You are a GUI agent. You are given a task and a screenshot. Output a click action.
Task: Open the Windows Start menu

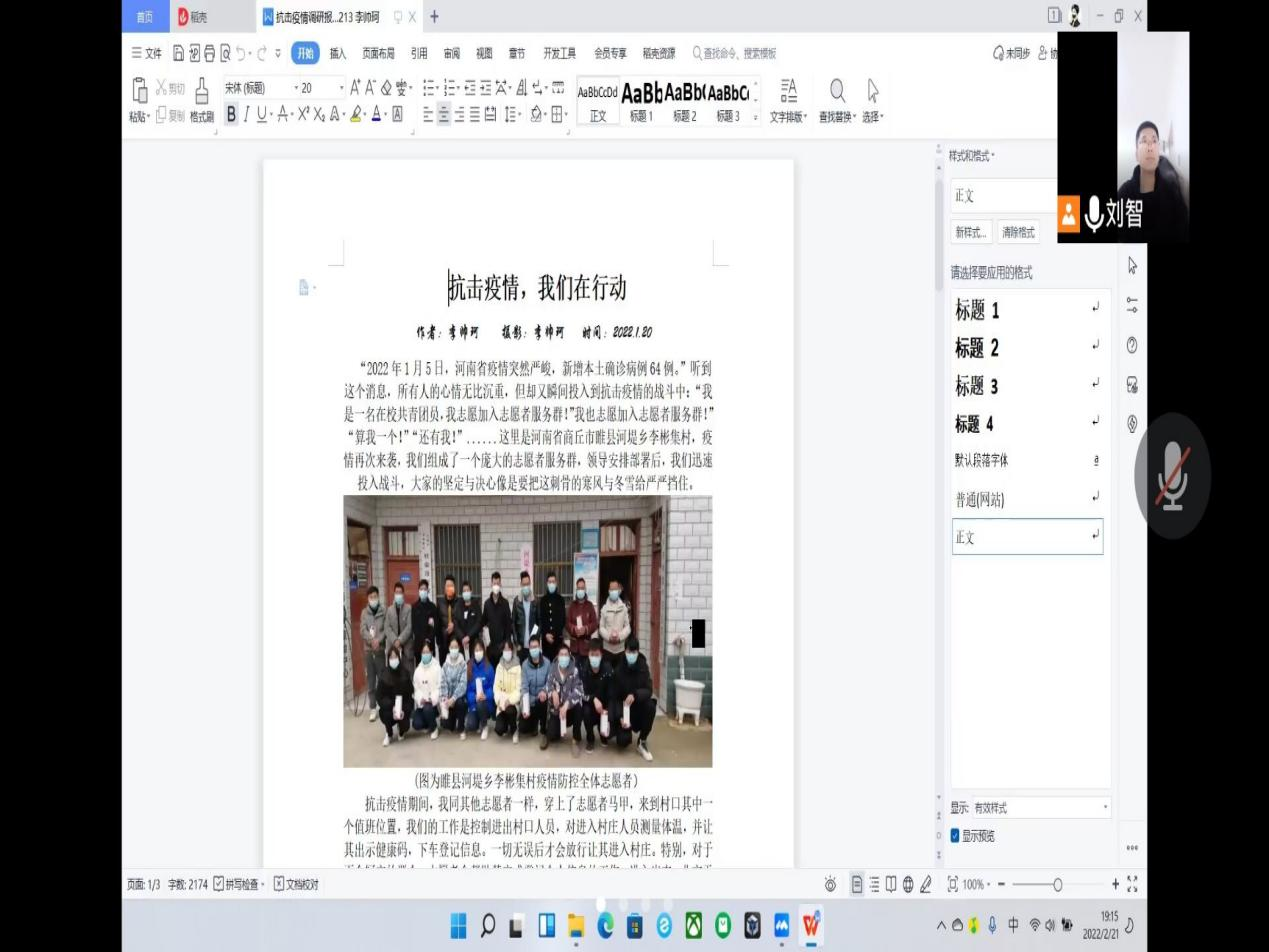(x=458, y=926)
